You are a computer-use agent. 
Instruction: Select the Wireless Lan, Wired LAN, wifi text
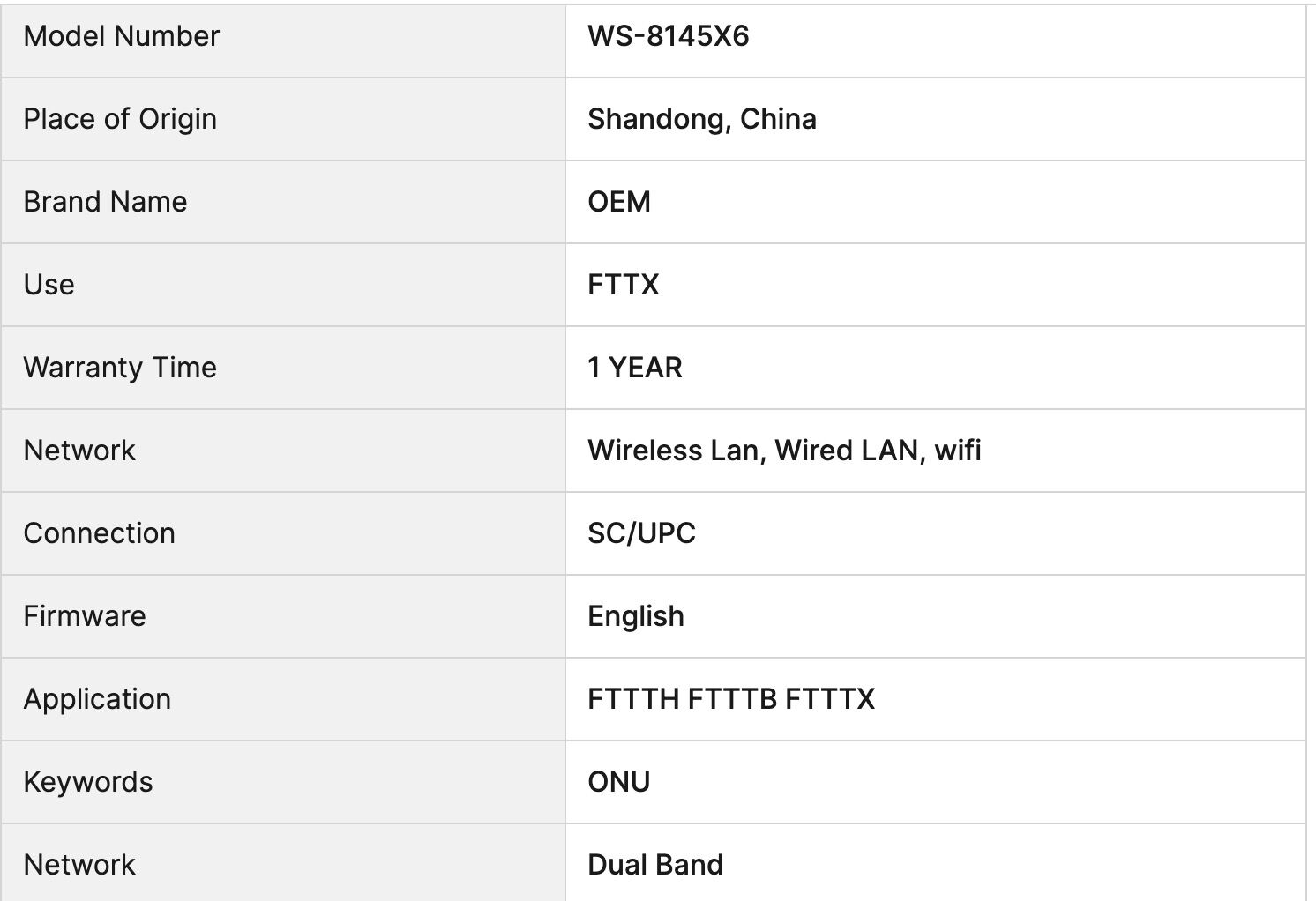pos(784,450)
